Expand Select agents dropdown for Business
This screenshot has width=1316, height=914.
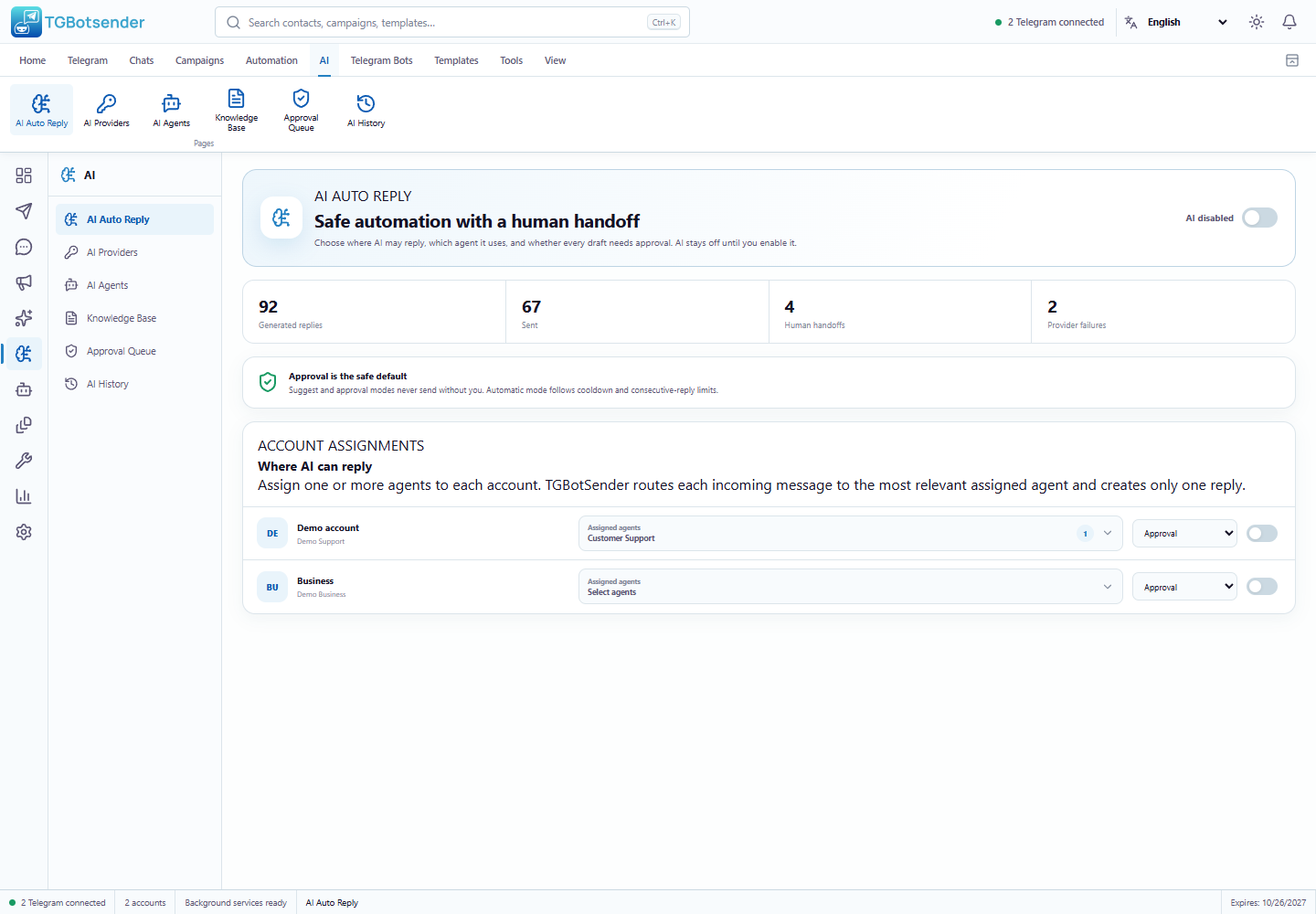[x=851, y=587]
